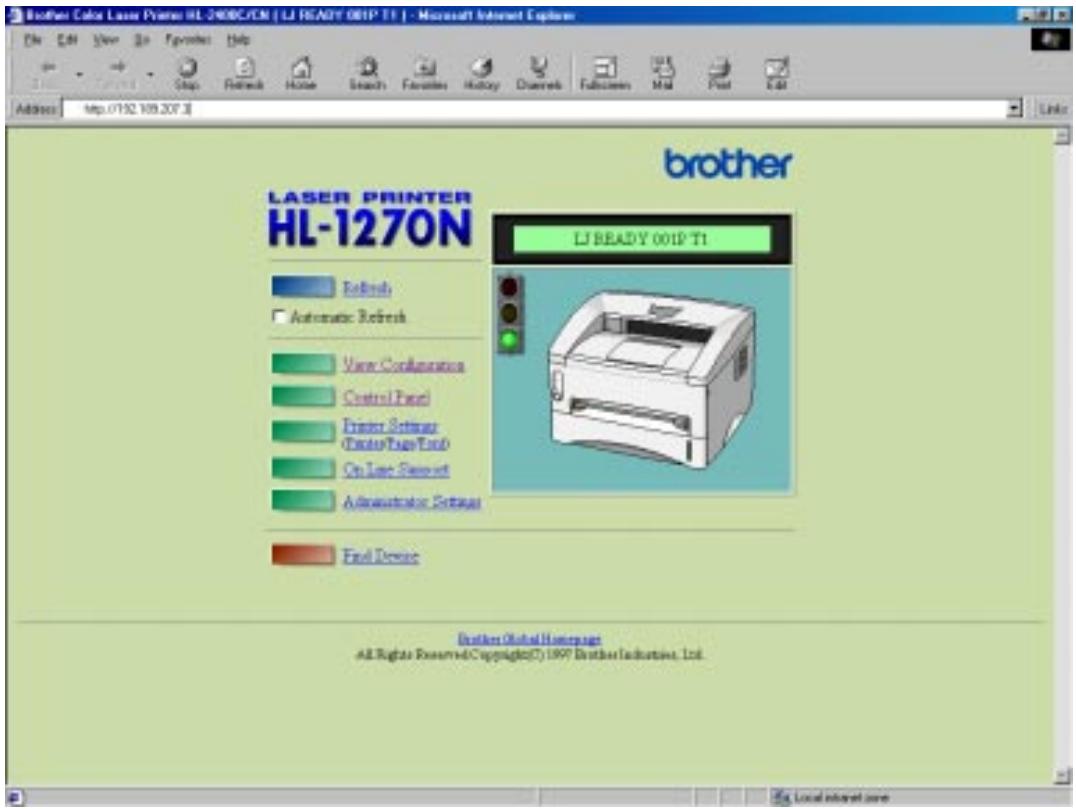Click the Links toolbar label
1076x809 pixels.
(1053, 109)
